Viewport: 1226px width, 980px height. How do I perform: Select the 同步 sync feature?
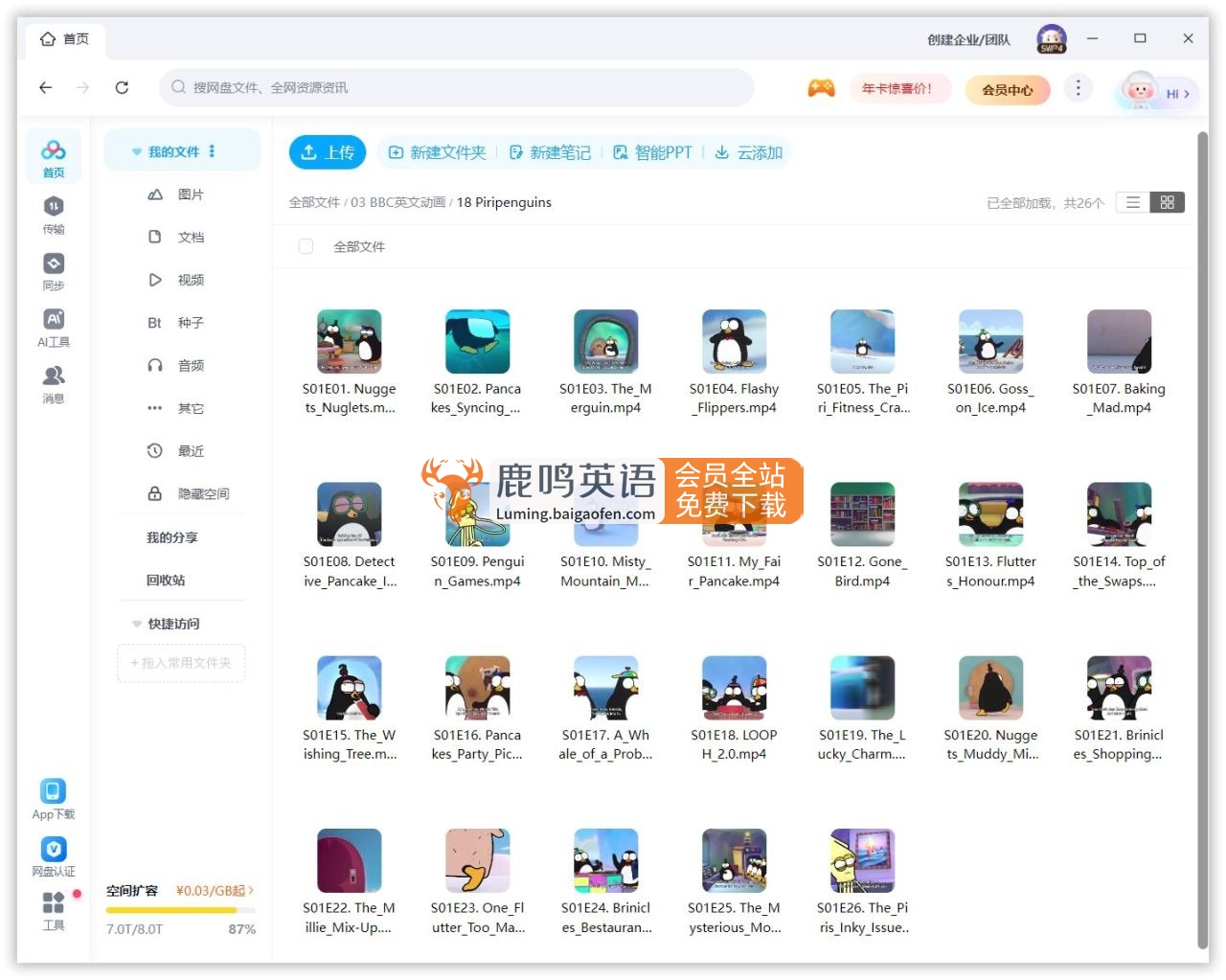(x=53, y=271)
